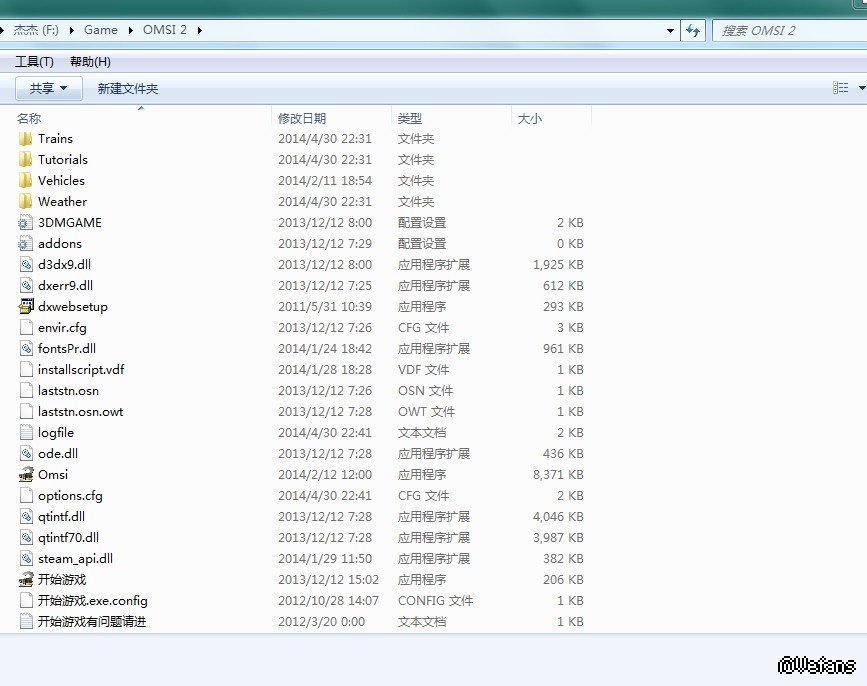
Task: Click the 搜索 OMSI 2 search field
Action: coord(790,30)
